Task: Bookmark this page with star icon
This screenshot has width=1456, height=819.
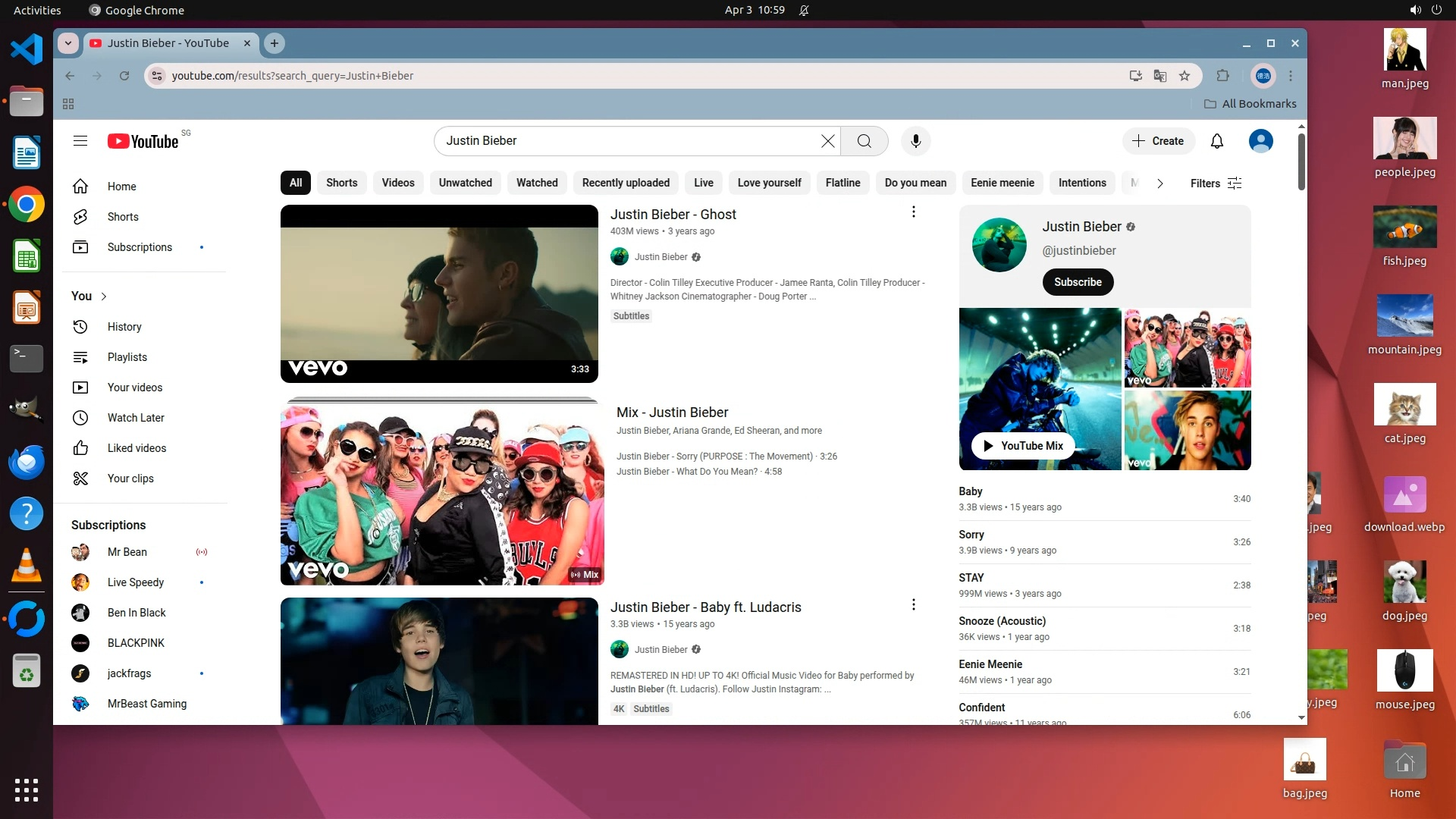Action: tap(1185, 76)
